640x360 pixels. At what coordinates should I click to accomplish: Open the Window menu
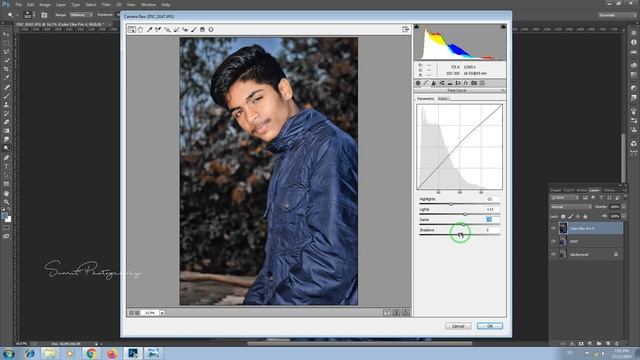[148, 4]
